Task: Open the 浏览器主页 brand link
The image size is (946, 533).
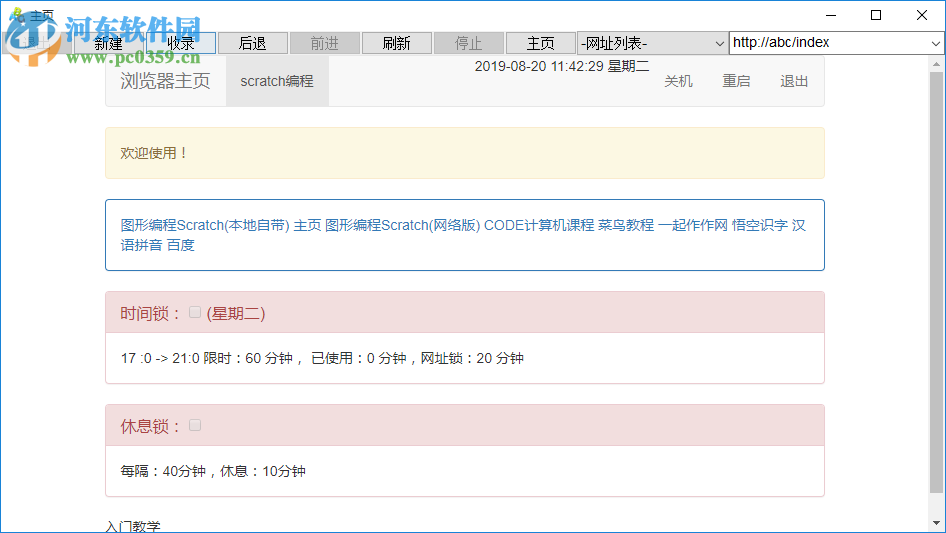Action: click(x=165, y=81)
